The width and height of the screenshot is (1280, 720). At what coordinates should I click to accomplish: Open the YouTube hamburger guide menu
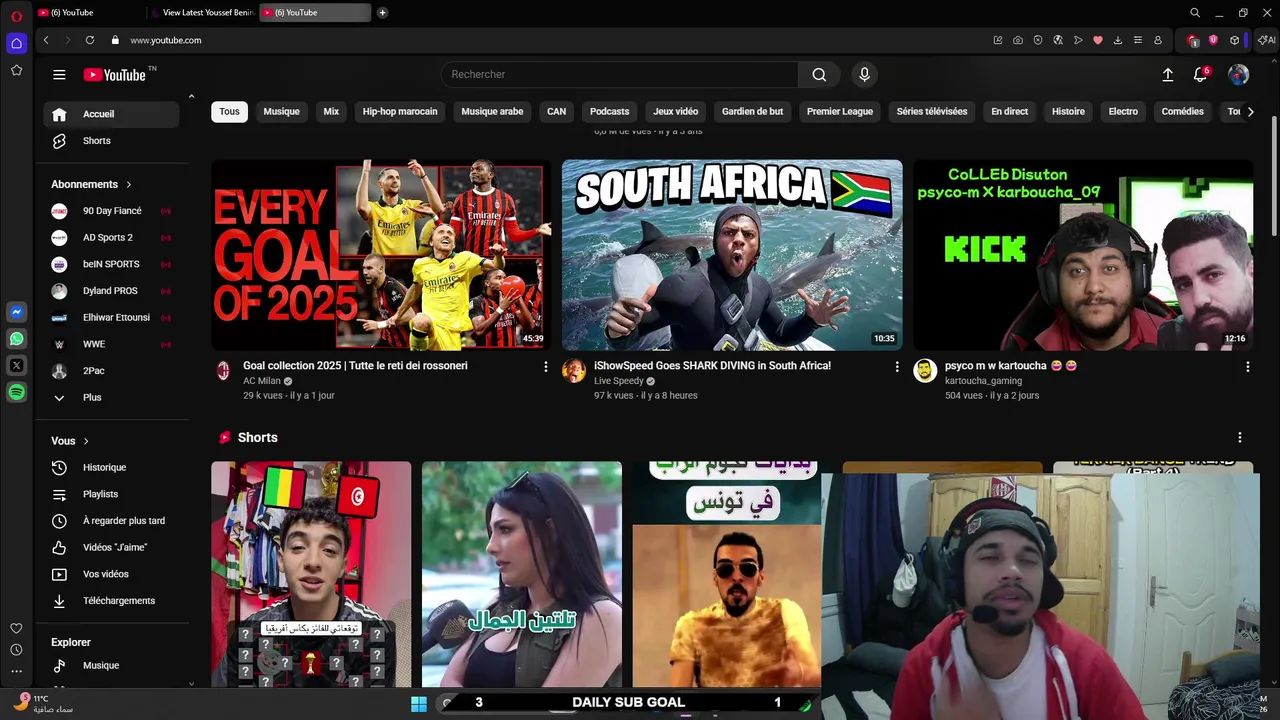click(x=59, y=74)
